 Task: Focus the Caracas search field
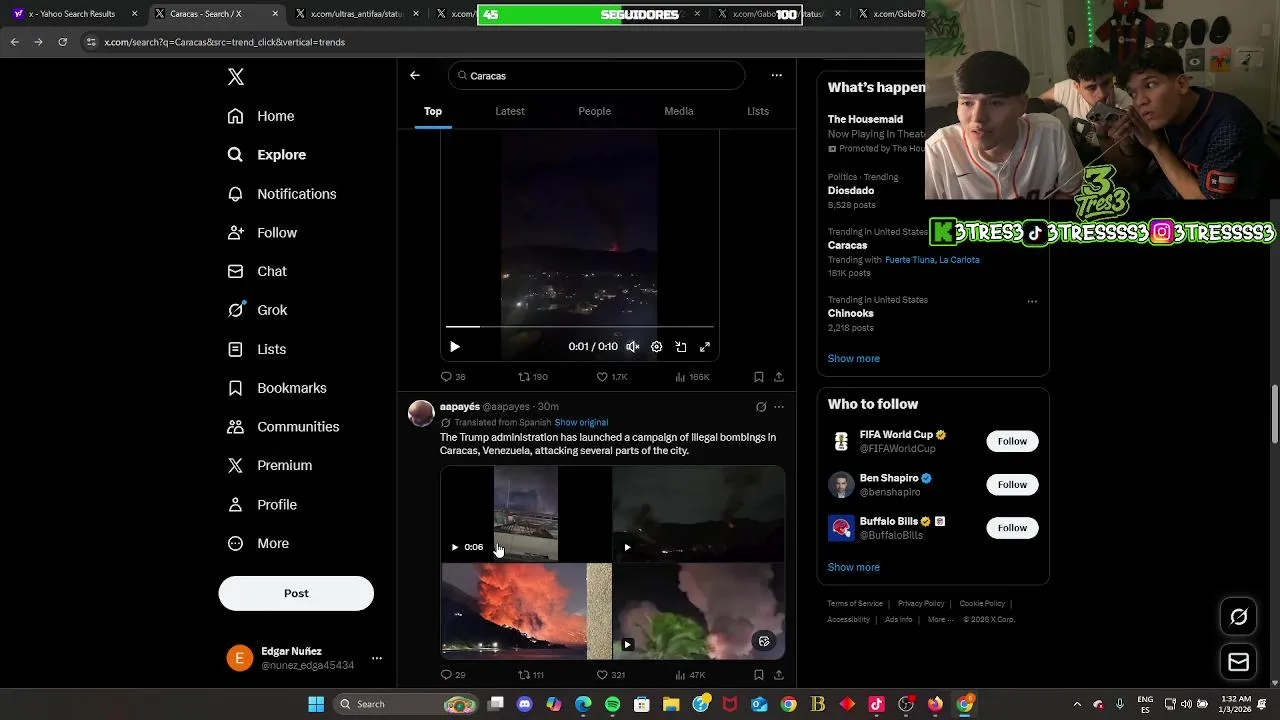coord(596,76)
